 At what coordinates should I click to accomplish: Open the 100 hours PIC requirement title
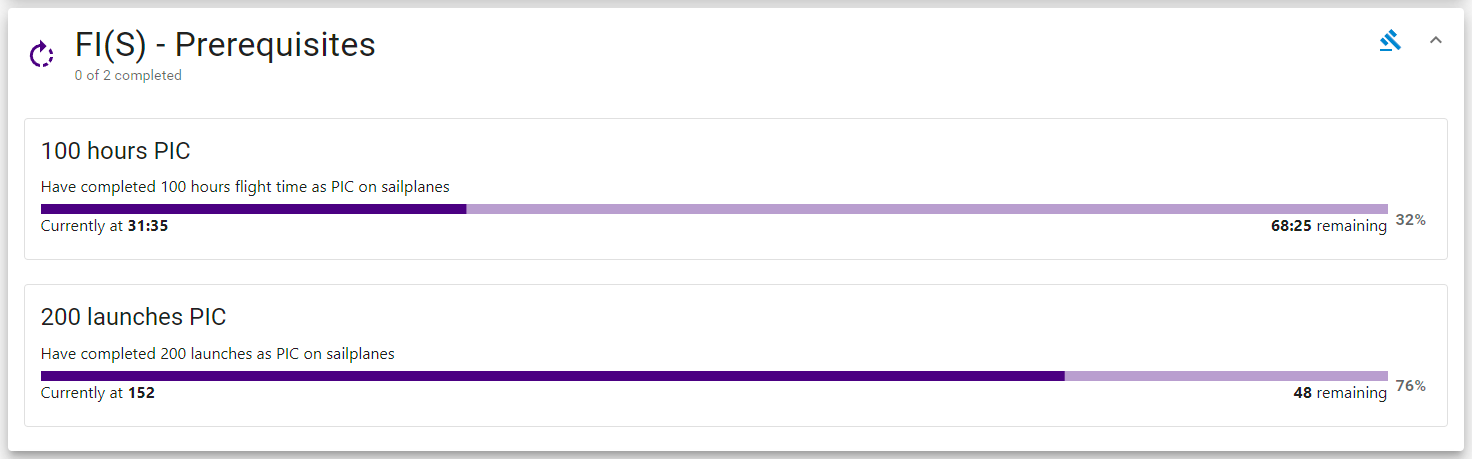click(115, 151)
